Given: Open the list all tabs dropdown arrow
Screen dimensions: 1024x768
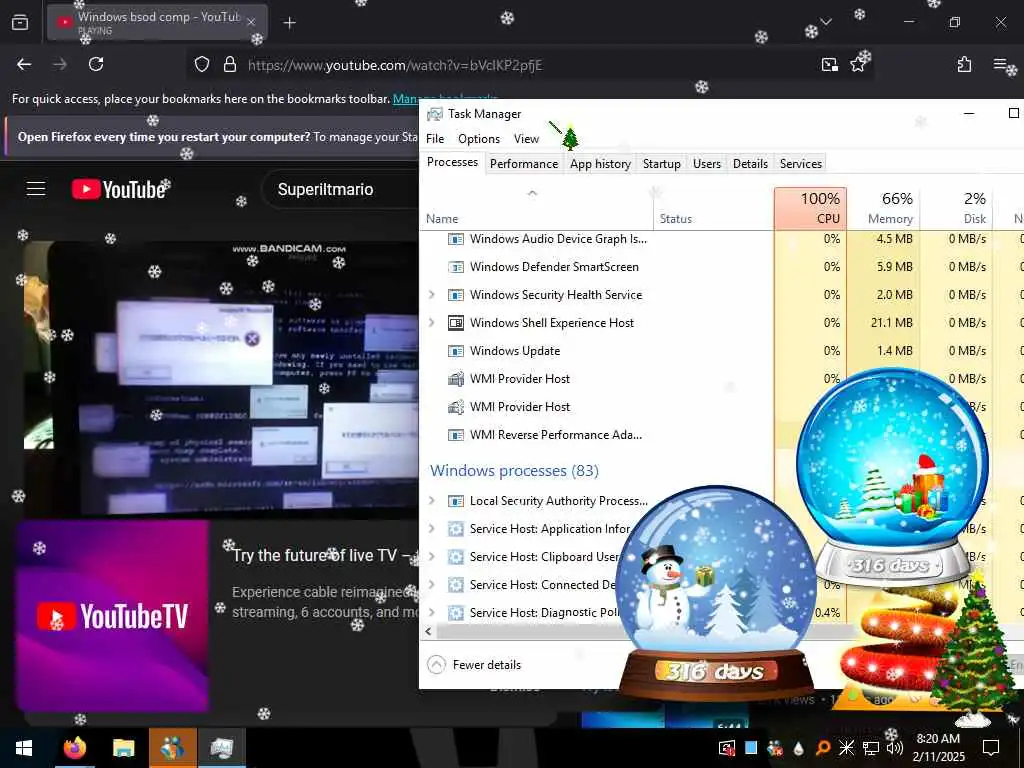Looking at the screenshot, I should tap(825, 22).
